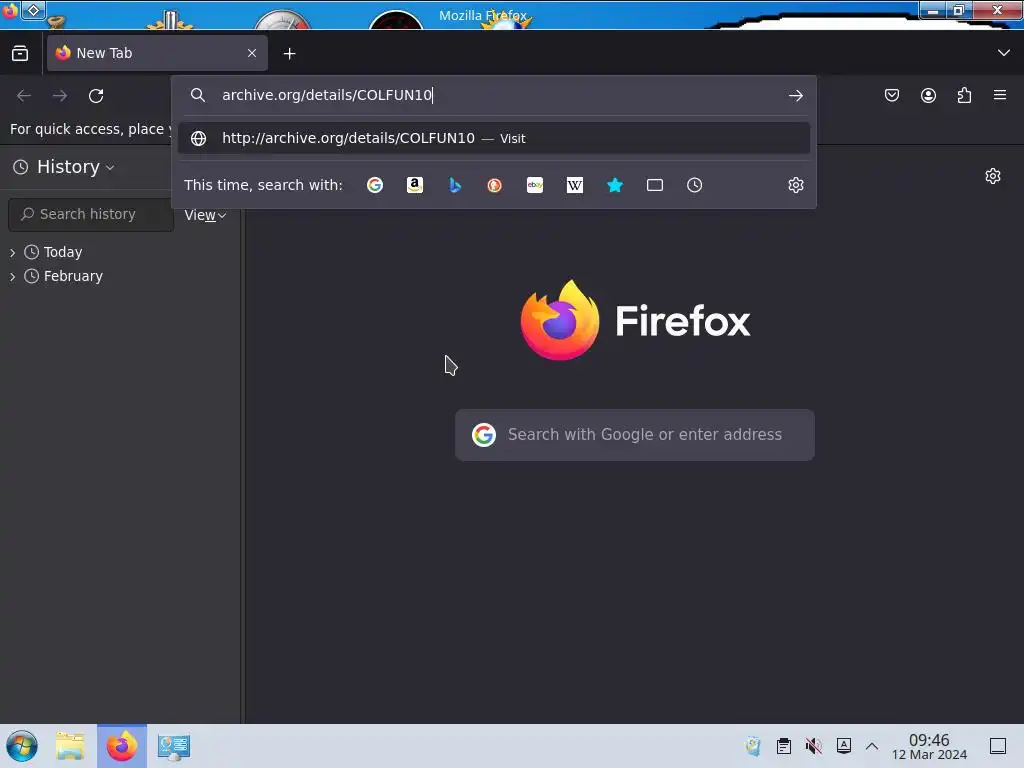Open the keyboard layout tray icon
Image resolution: width=1024 pixels, height=768 pixels.
tap(844, 746)
